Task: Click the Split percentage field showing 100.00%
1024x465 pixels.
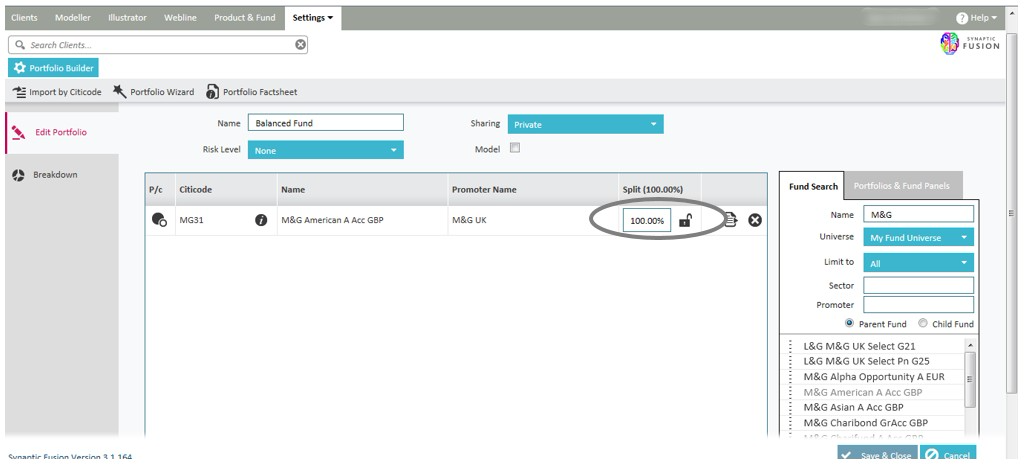Action: [x=647, y=221]
